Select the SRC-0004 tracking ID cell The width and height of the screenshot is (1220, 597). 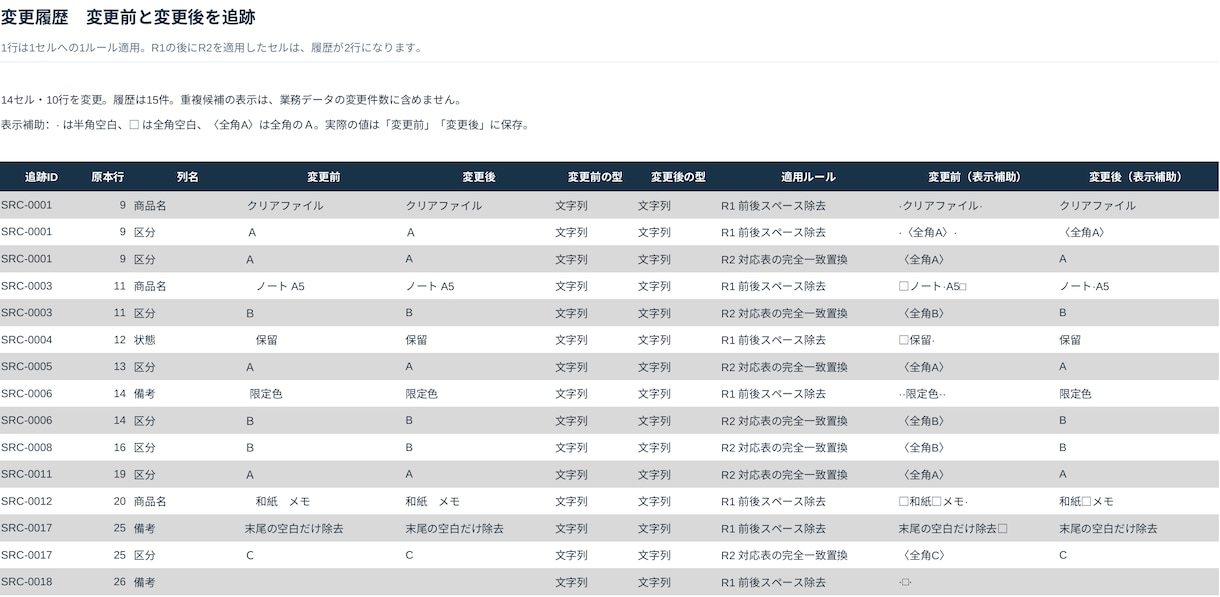pyautogui.click(x=27, y=340)
